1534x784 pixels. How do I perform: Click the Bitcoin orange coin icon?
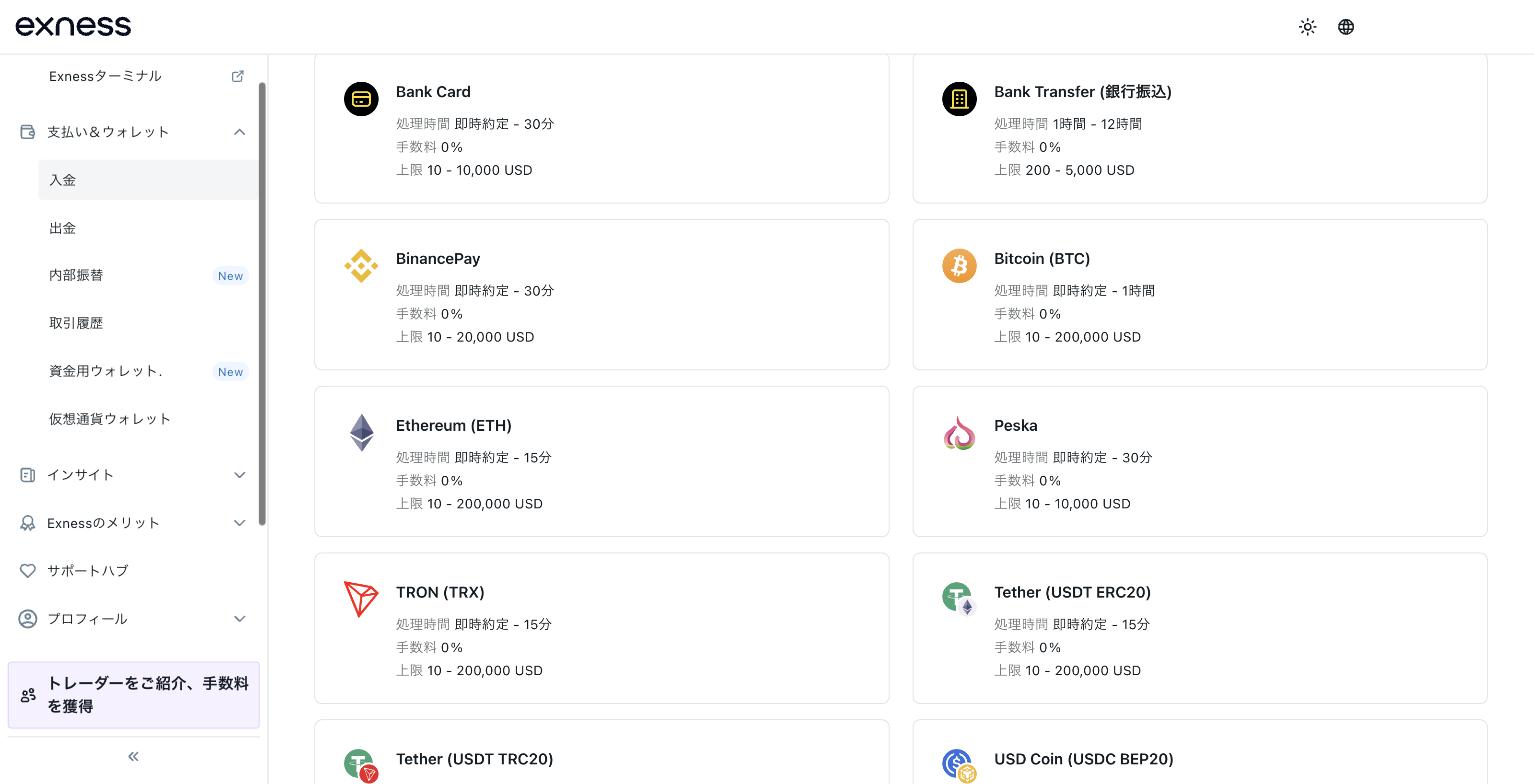[x=959, y=266]
